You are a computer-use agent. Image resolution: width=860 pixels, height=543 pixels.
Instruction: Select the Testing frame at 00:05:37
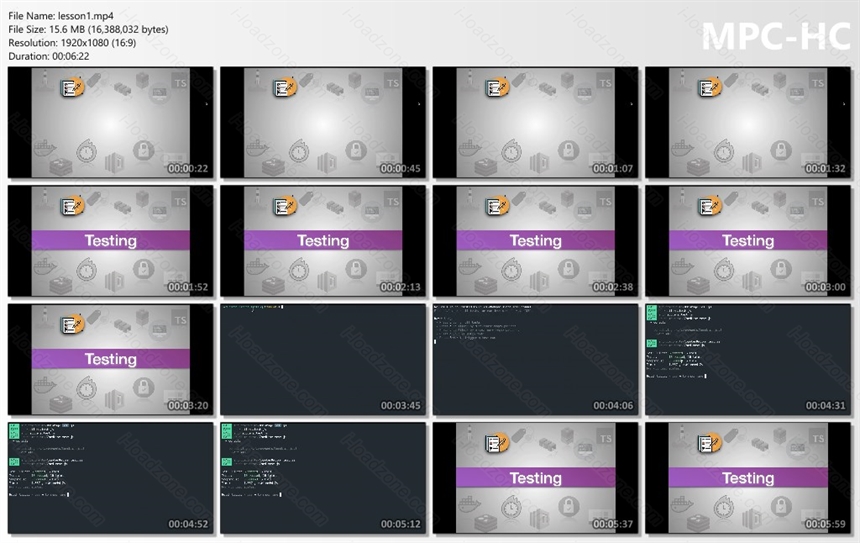coord(535,478)
